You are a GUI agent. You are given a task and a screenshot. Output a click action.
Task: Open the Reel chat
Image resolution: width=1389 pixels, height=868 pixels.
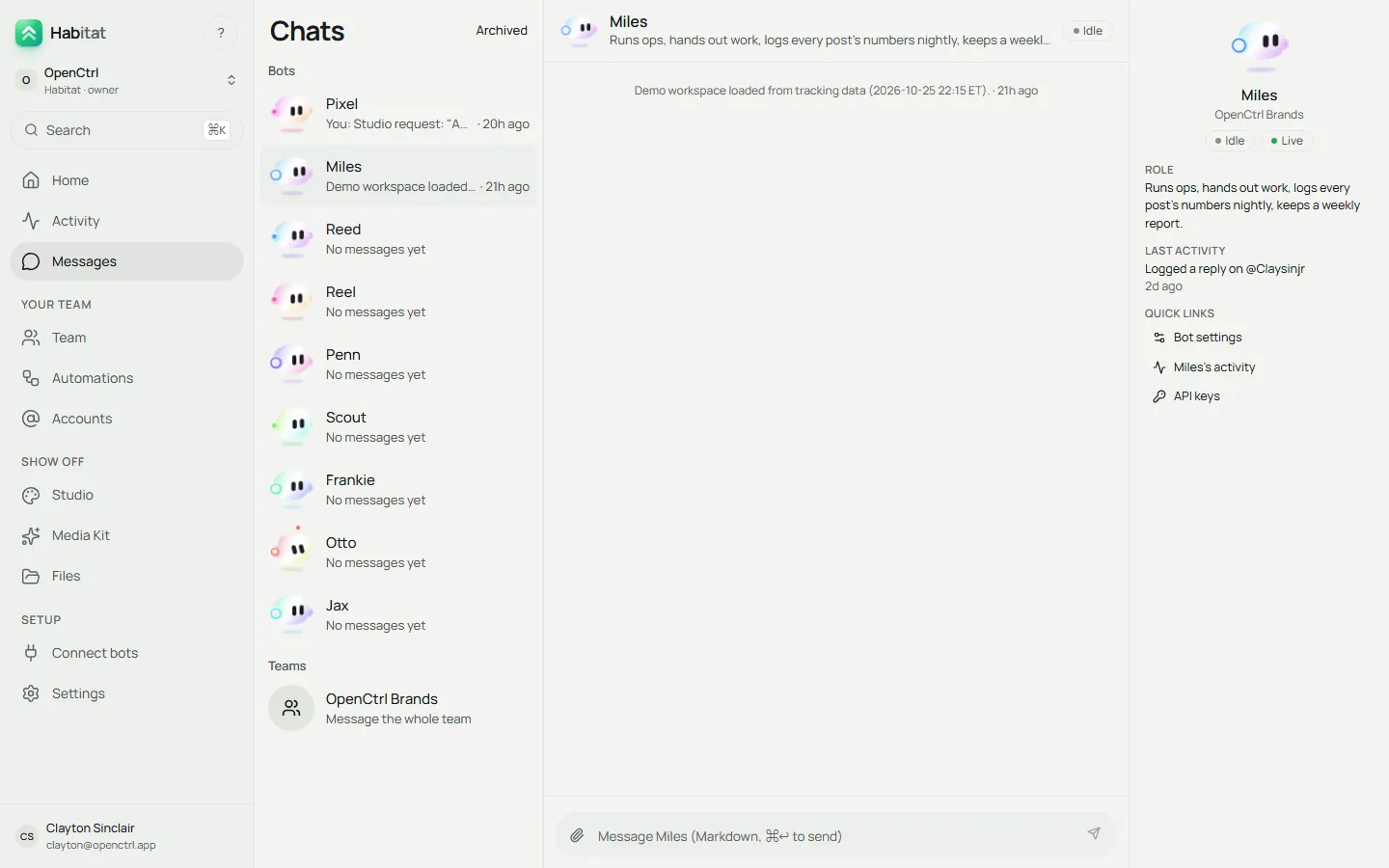point(398,302)
